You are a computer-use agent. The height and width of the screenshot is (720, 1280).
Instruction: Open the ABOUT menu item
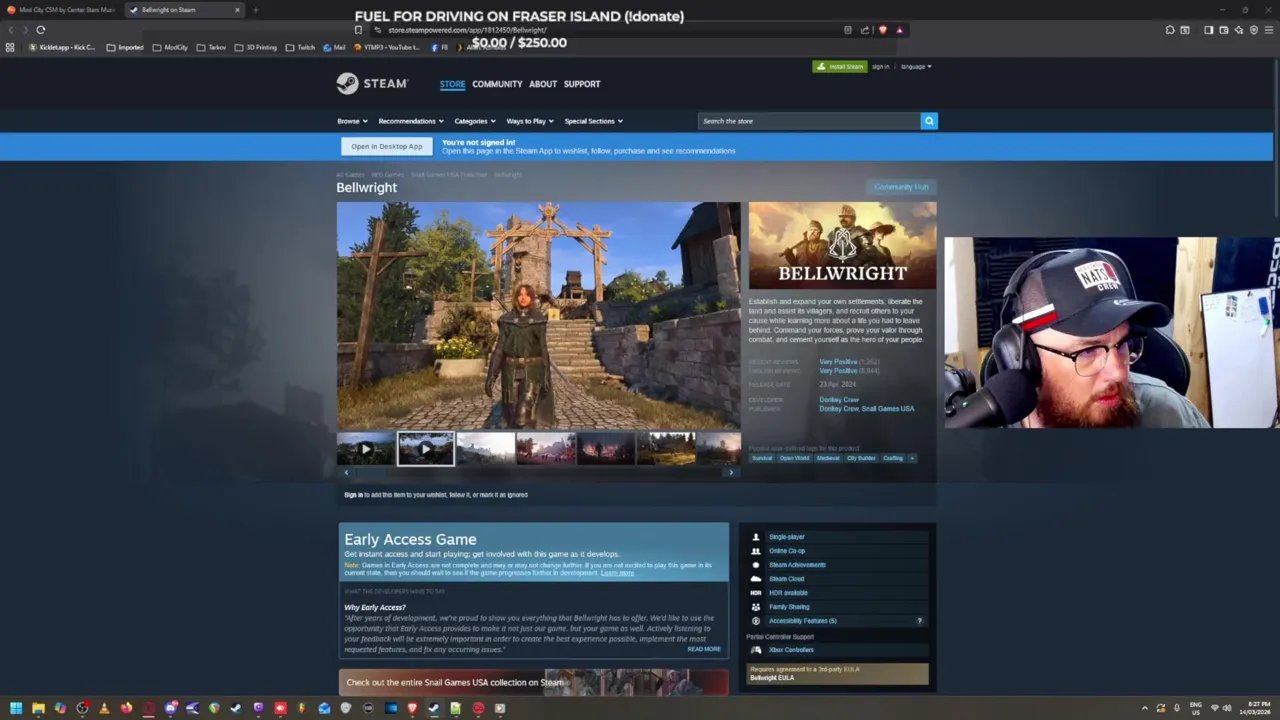543,84
